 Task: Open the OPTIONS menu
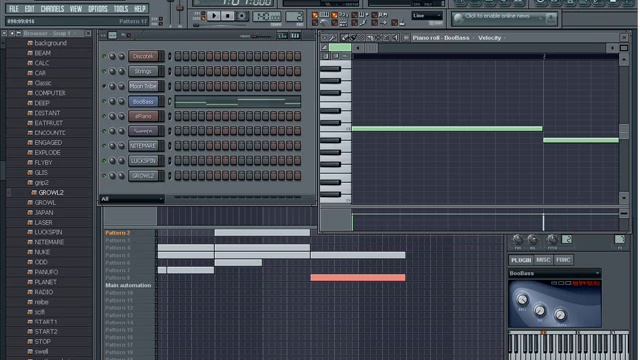click(x=98, y=9)
